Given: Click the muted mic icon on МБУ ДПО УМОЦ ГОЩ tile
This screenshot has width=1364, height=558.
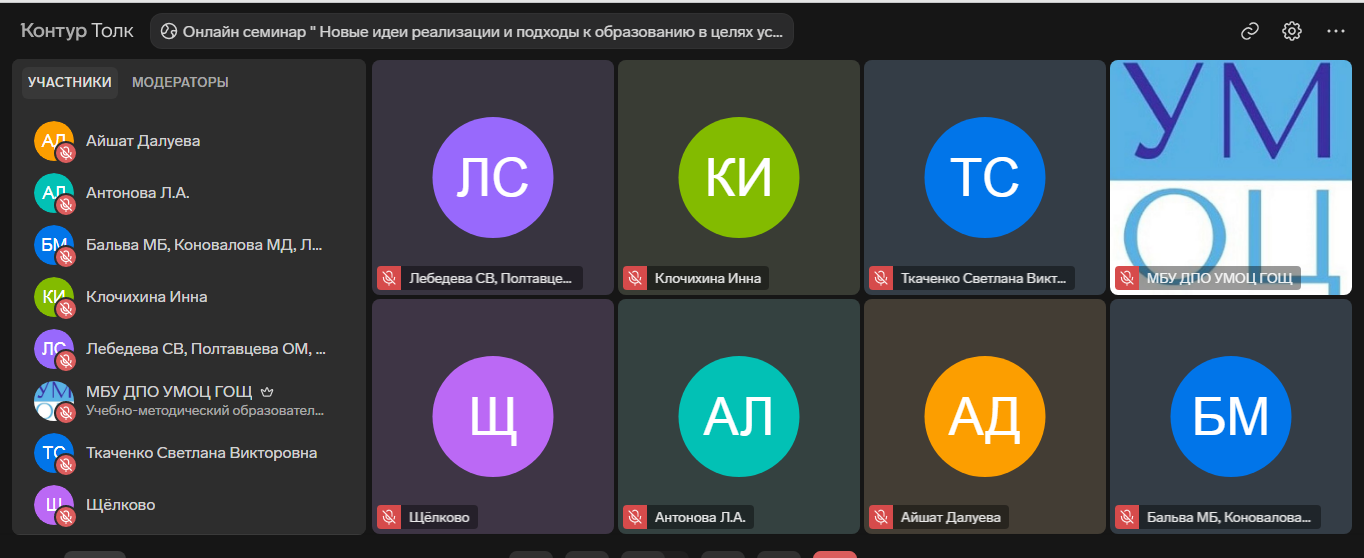Looking at the screenshot, I should (x=1127, y=278).
